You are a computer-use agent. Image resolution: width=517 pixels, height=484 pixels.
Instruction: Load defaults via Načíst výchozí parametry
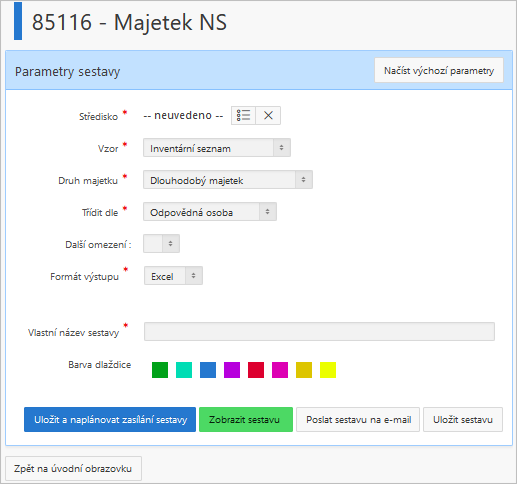(439, 70)
